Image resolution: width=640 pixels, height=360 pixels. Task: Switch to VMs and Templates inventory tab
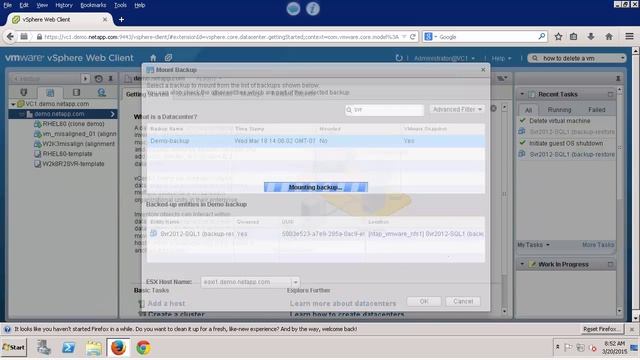click(x=50, y=92)
